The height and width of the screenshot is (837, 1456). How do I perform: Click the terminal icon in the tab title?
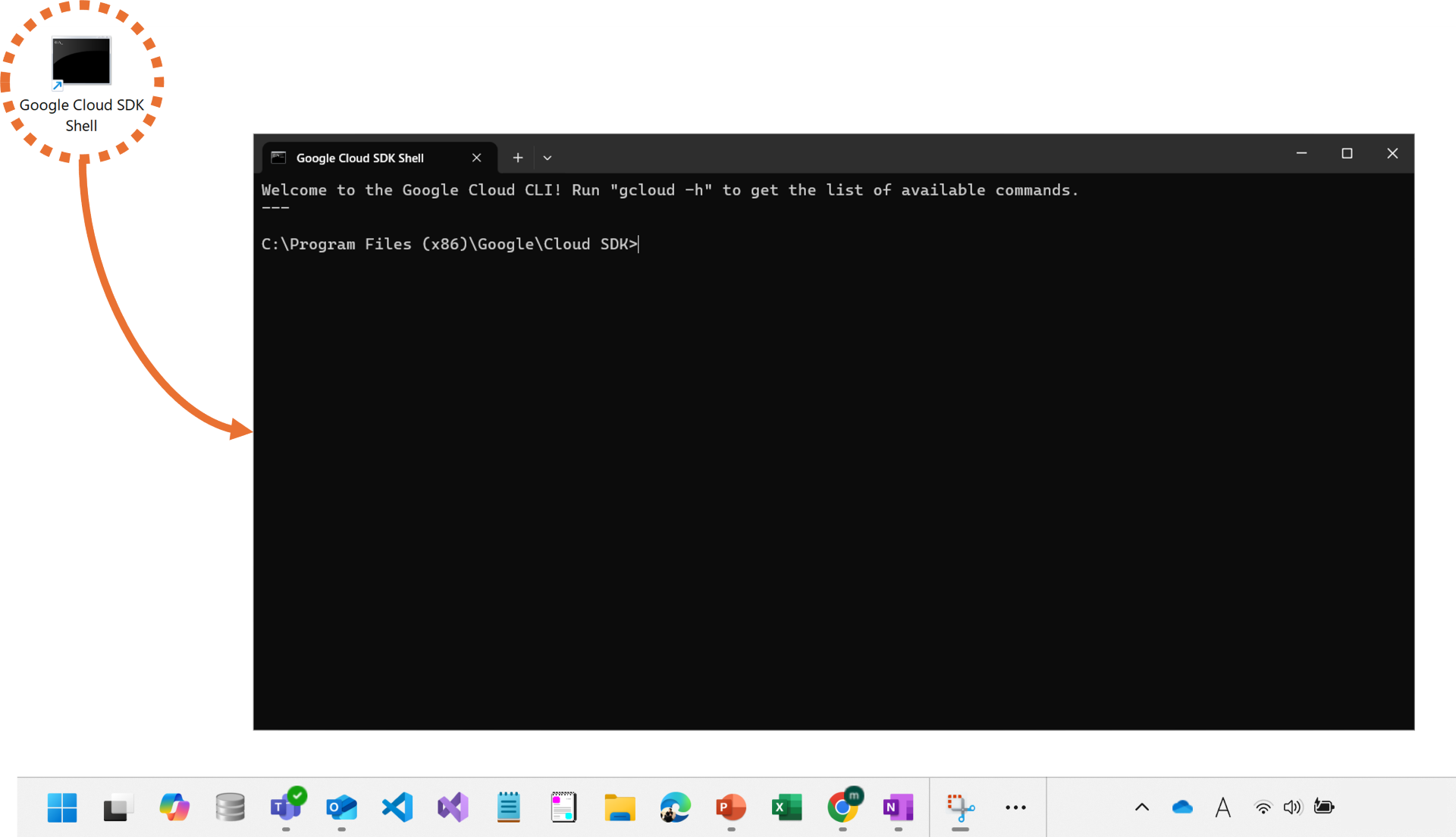[x=278, y=158]
